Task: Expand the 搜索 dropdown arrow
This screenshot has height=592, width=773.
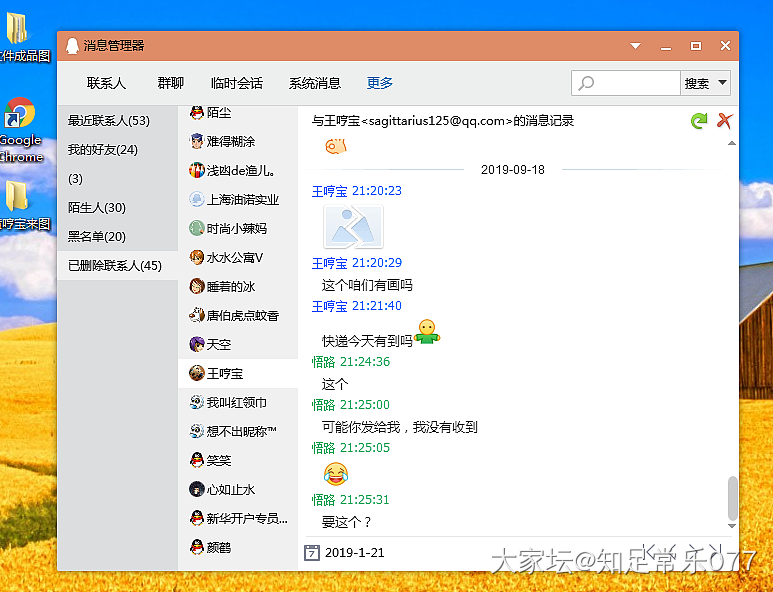Action: point(722,83)
